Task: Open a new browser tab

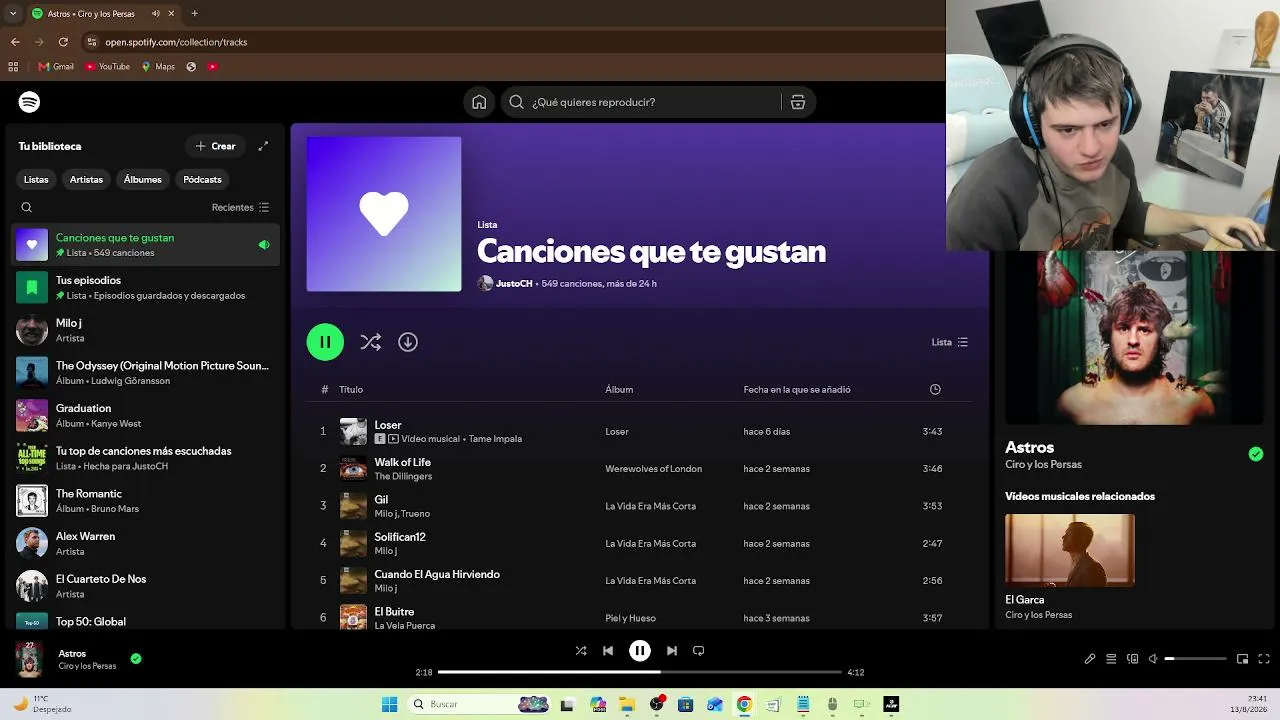Action: [194, 13]
